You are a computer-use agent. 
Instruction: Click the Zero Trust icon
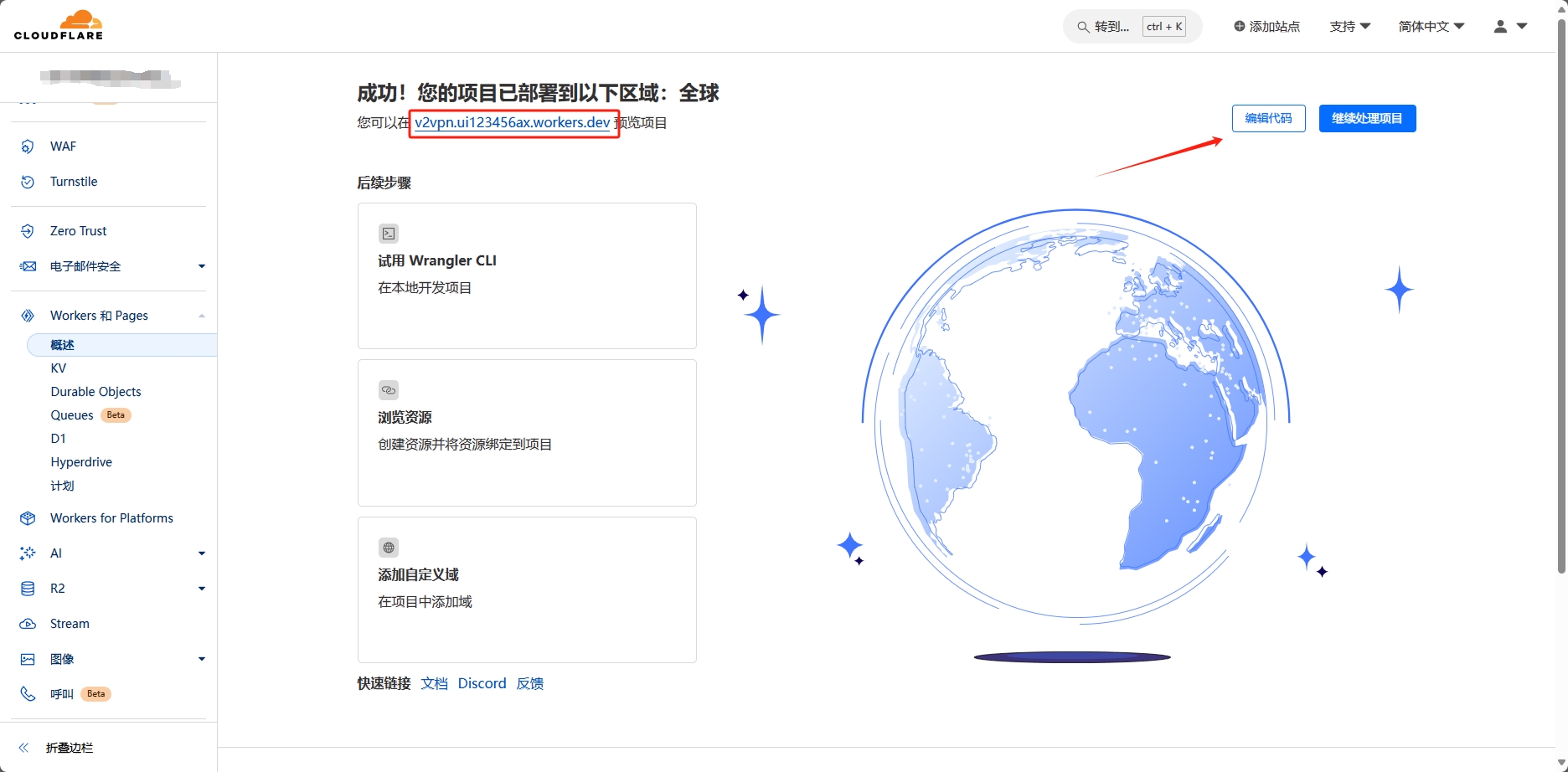pos(28,231)
